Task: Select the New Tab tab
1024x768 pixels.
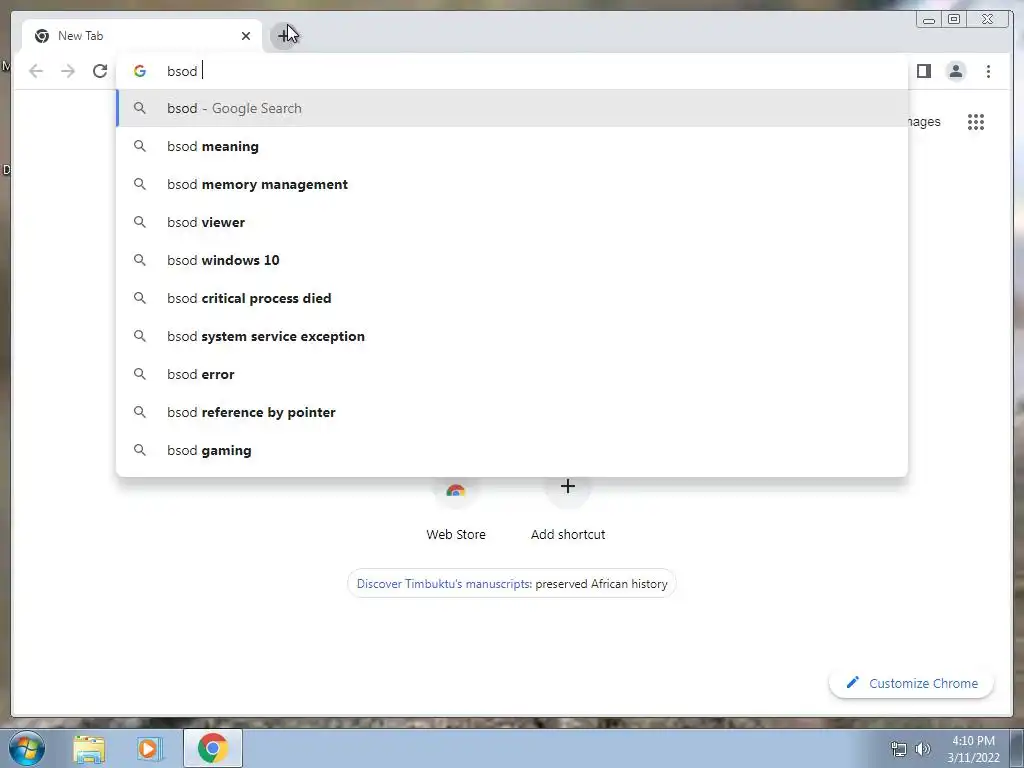Action: 142,36
